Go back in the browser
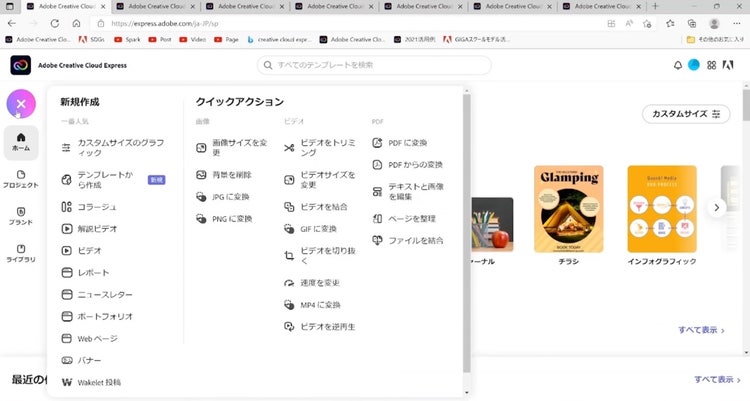 (x=12, y=23)
